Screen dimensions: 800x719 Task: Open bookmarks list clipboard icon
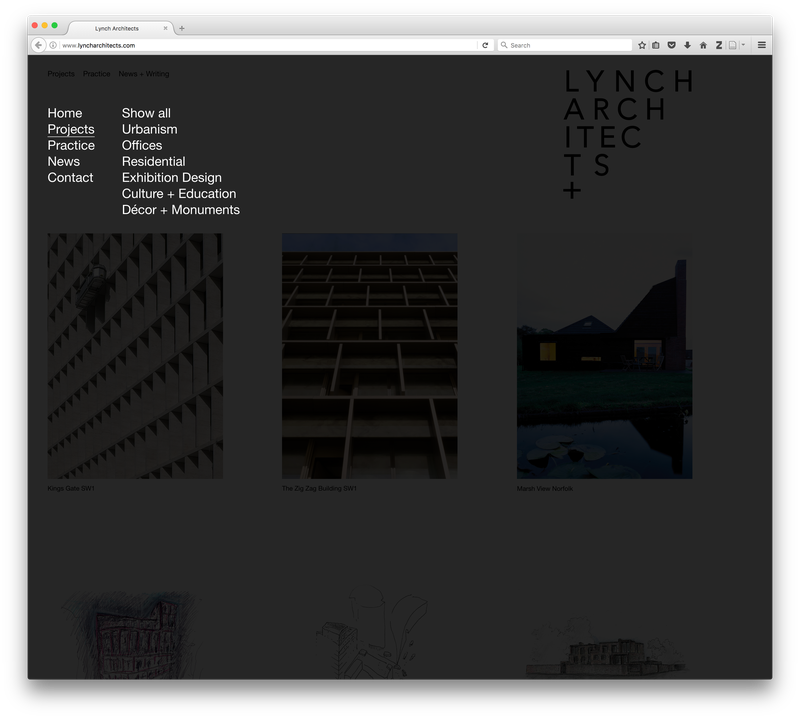656,45
